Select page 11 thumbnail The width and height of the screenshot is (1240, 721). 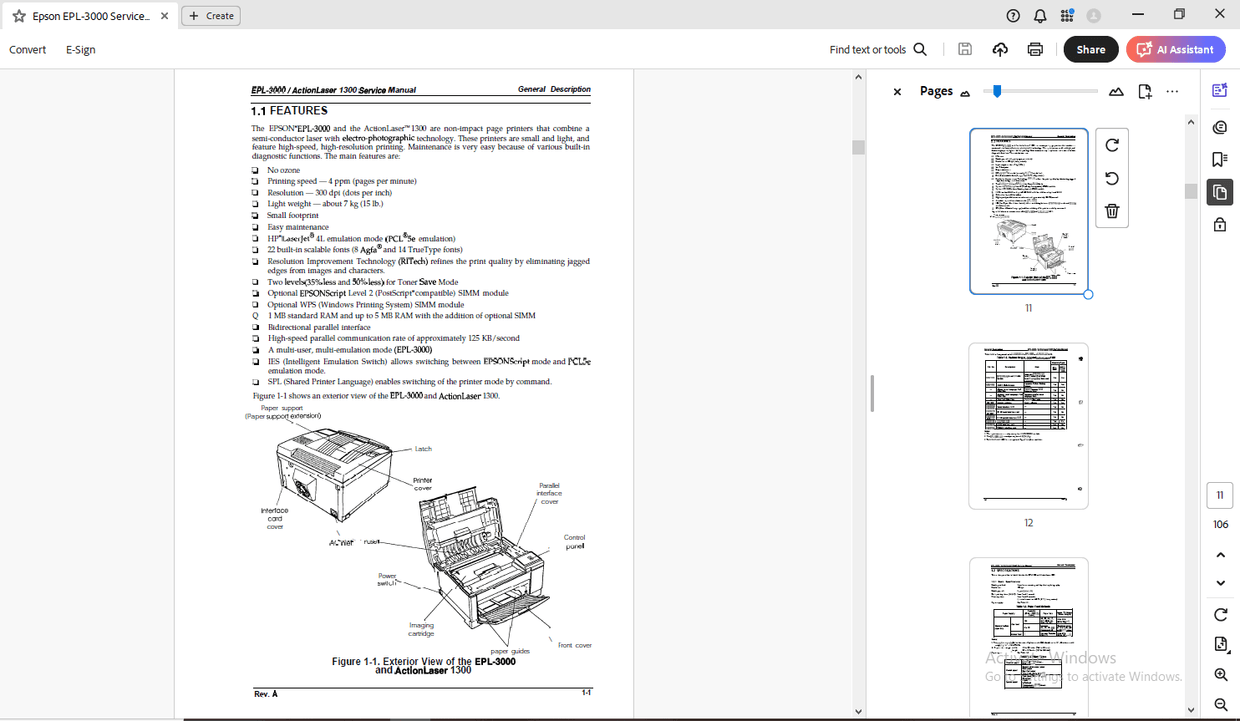click(1028, 211)
